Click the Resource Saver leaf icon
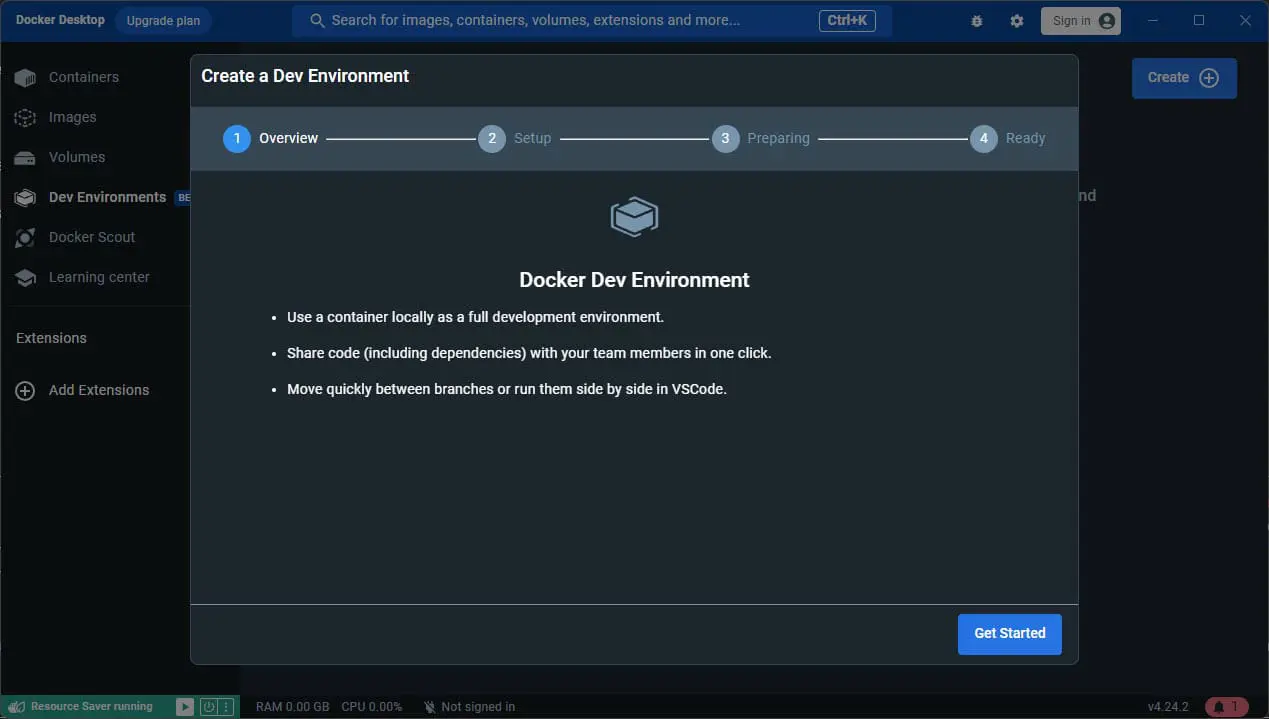Image resolution: width=1269 pixels, height=719 pixels. (15, 707)
